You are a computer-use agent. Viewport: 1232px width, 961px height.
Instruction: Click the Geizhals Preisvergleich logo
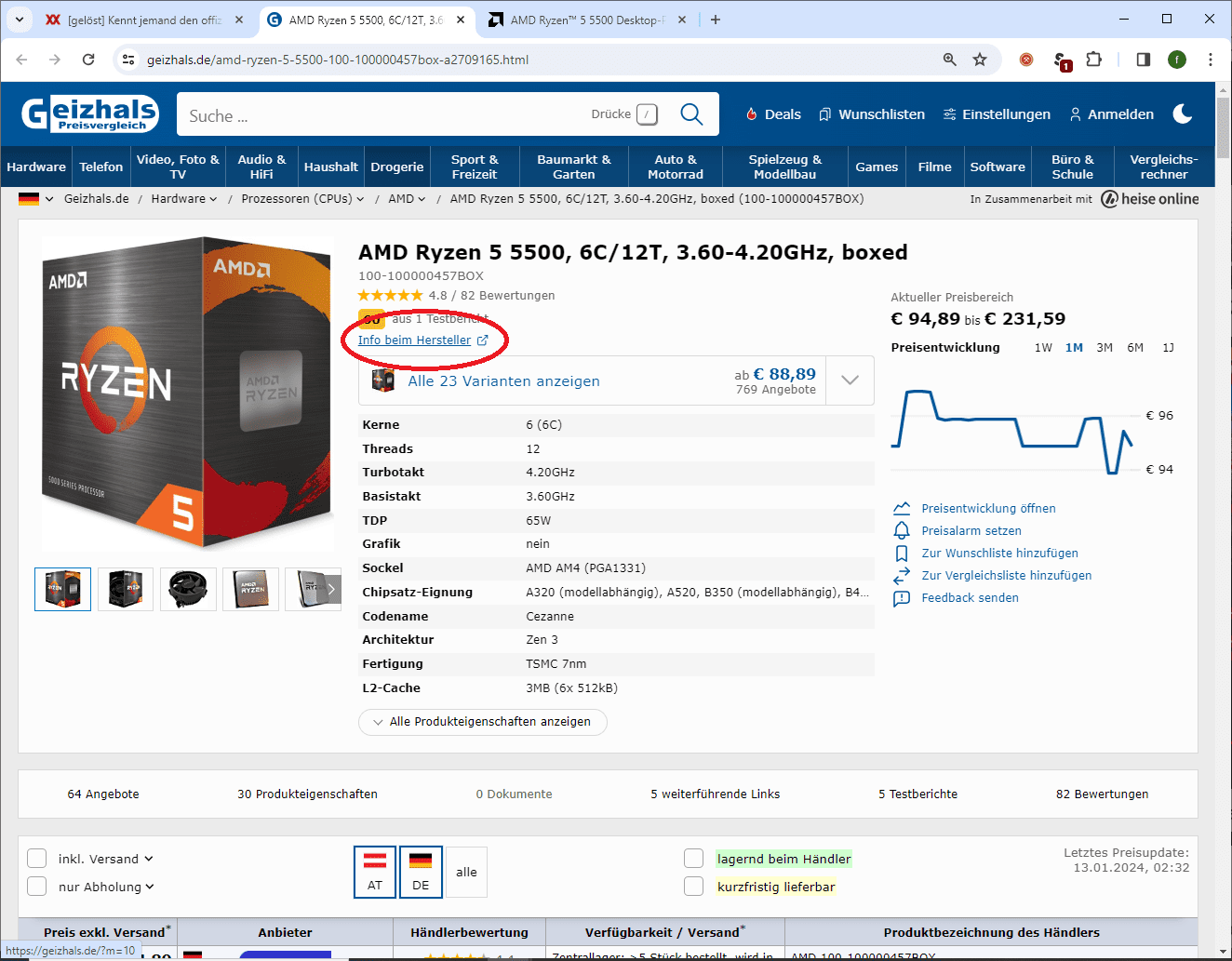(x=90, y=114)
